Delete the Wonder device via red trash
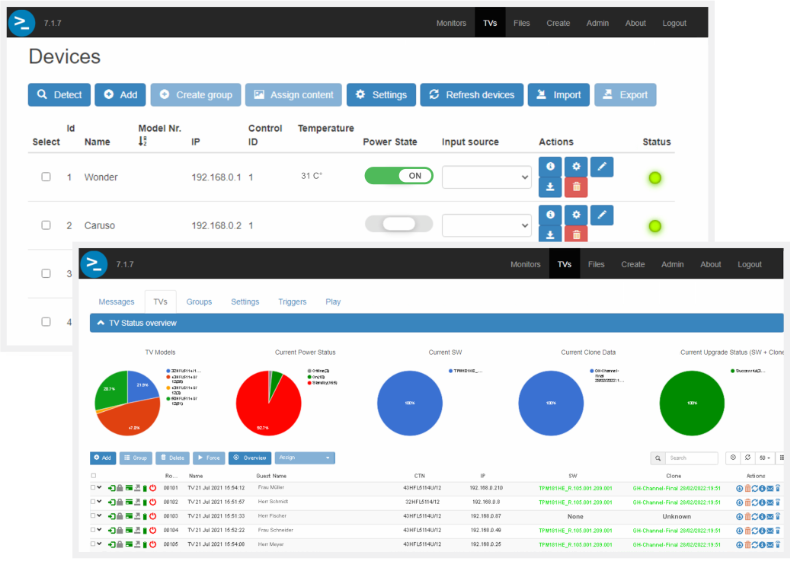The image size is (800, 571). coord(576,187)
